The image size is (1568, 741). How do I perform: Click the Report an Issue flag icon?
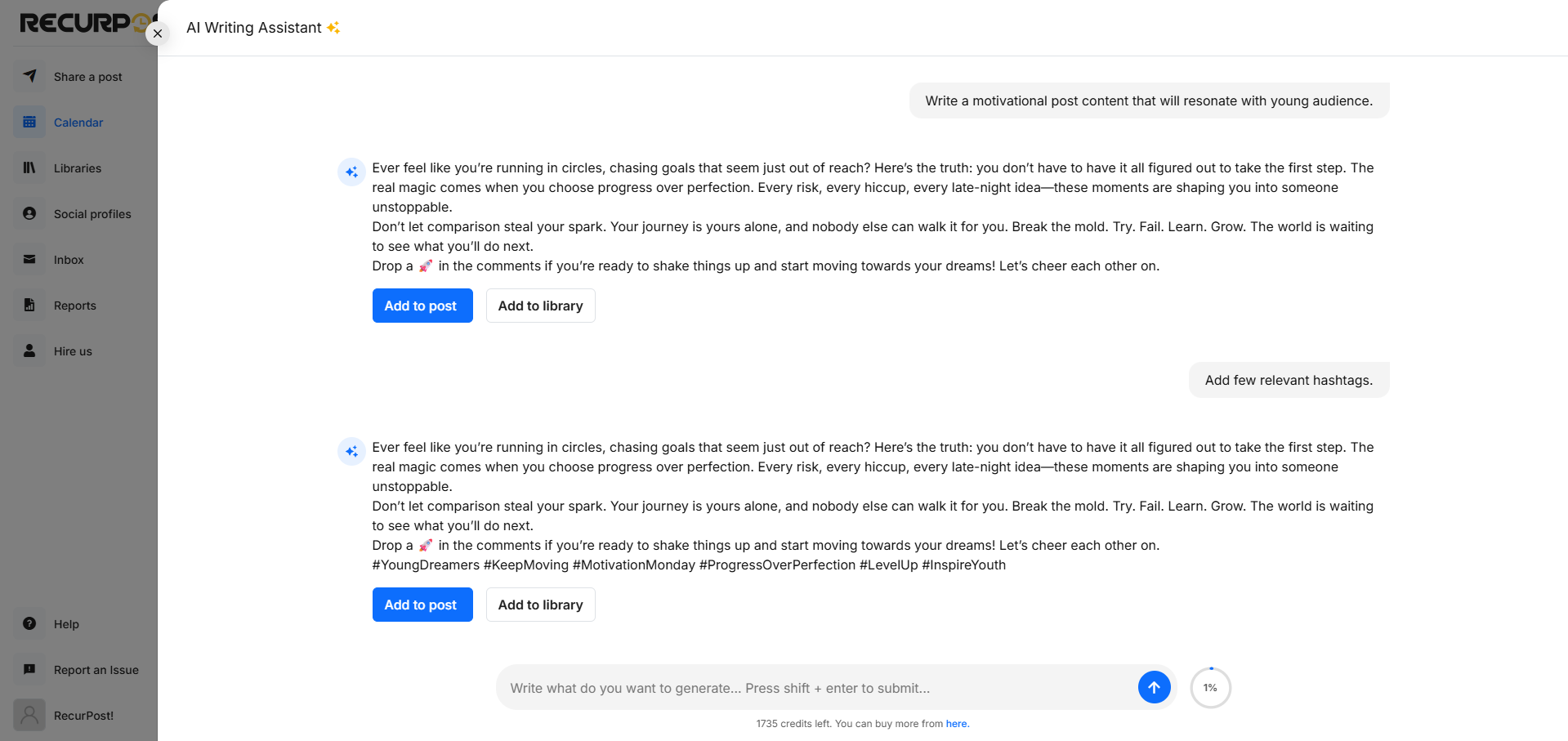[29, 669]
